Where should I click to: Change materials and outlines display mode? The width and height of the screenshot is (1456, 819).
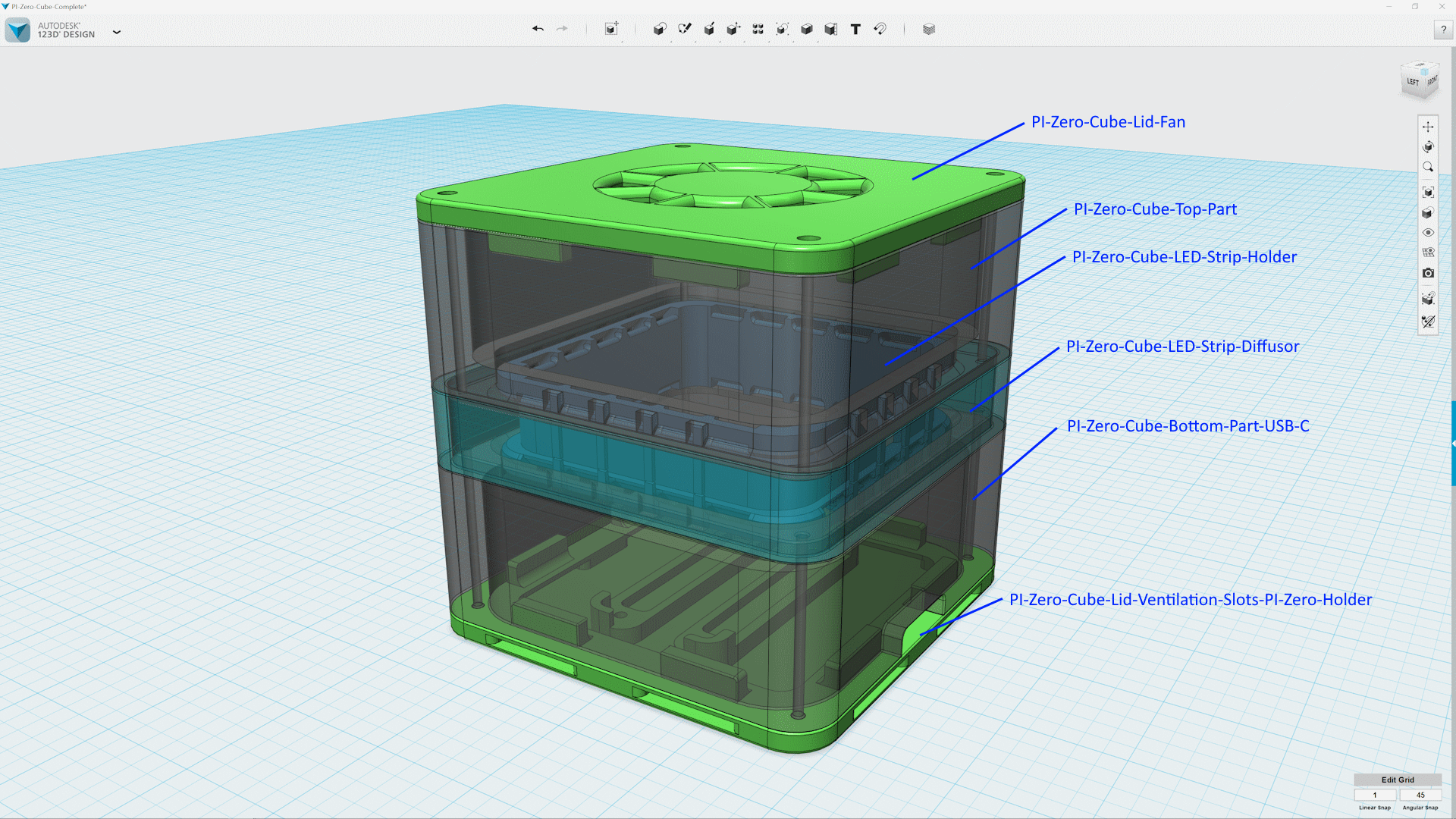[x=1428, y=213]
